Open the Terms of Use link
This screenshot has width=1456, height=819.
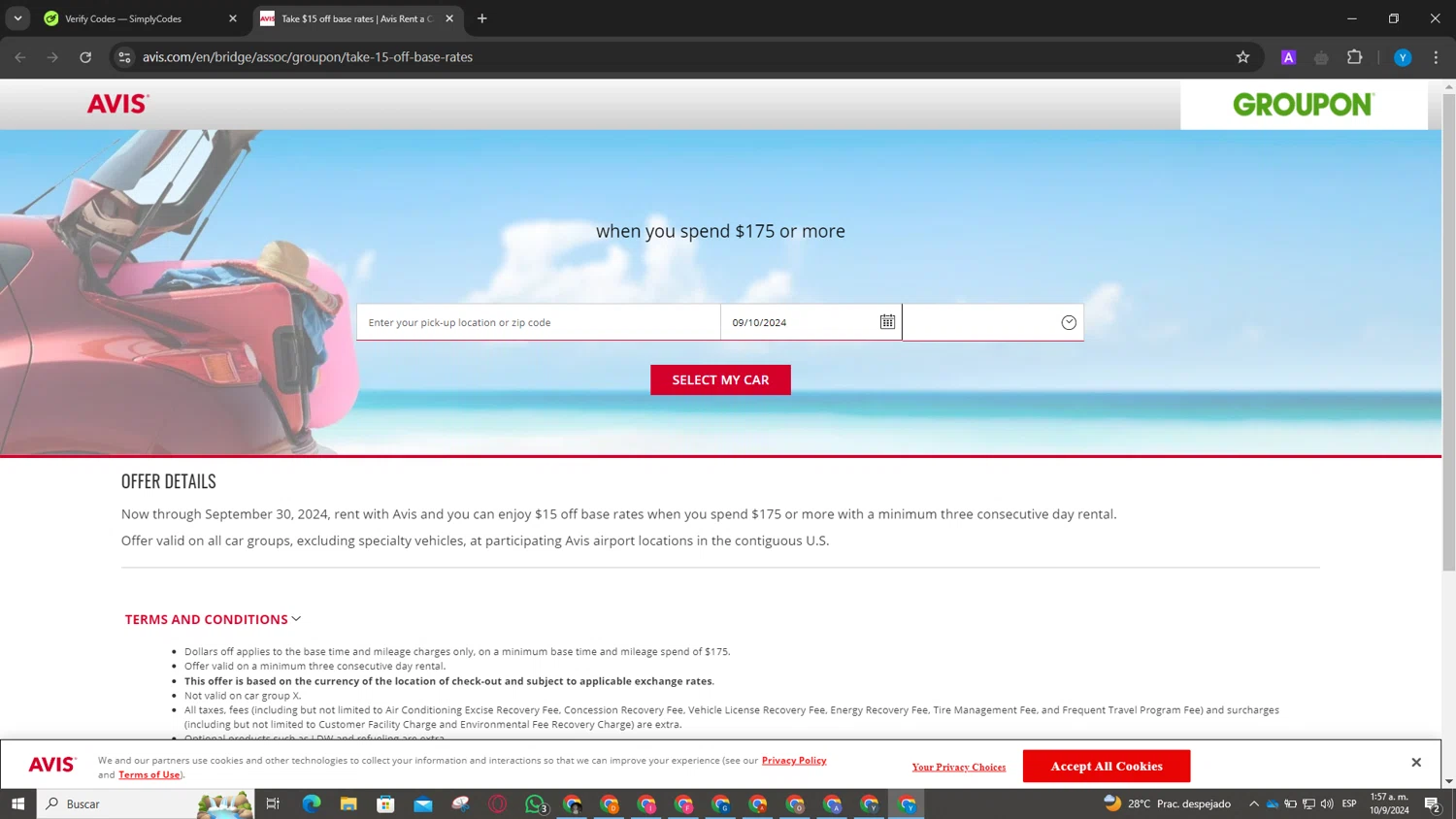(x=149, y=774)
